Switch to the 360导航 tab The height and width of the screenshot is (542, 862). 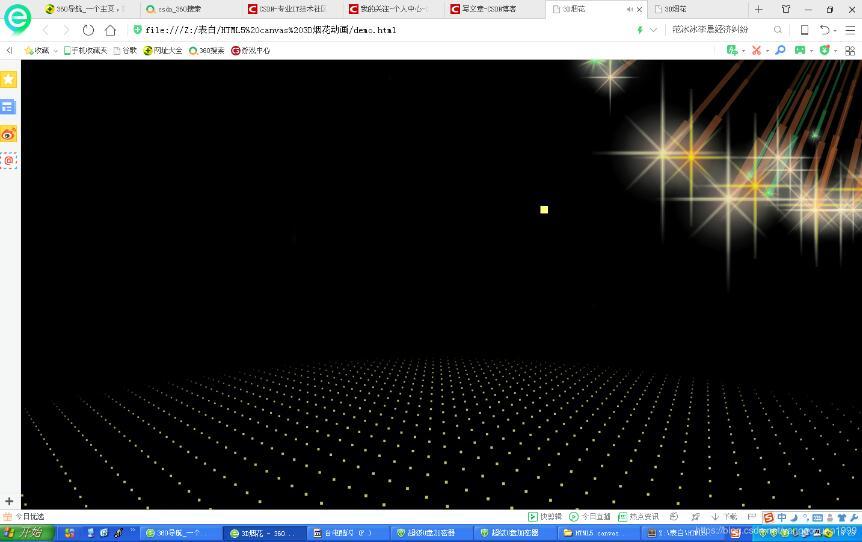81,9
